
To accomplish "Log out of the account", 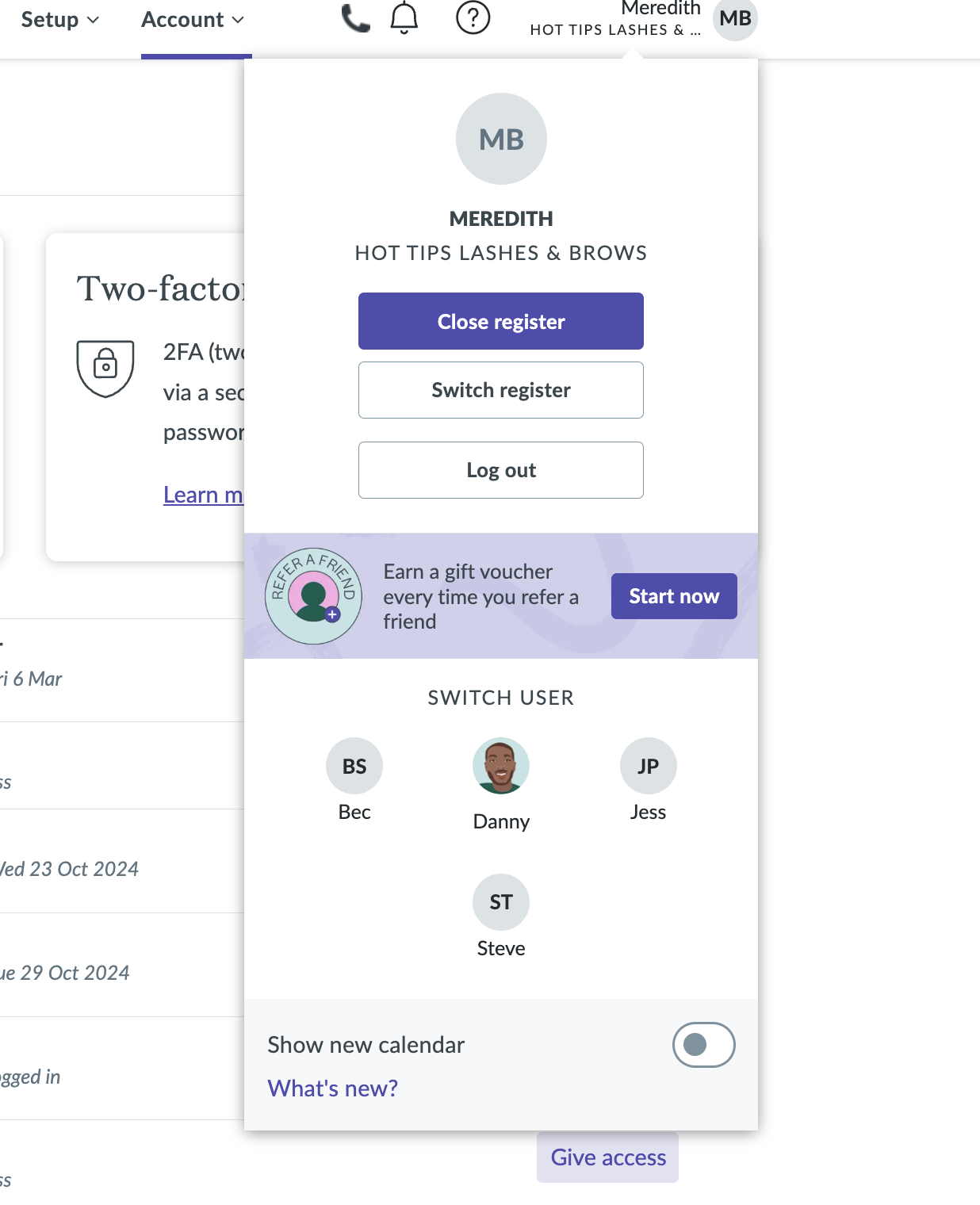I will point(501,470).
